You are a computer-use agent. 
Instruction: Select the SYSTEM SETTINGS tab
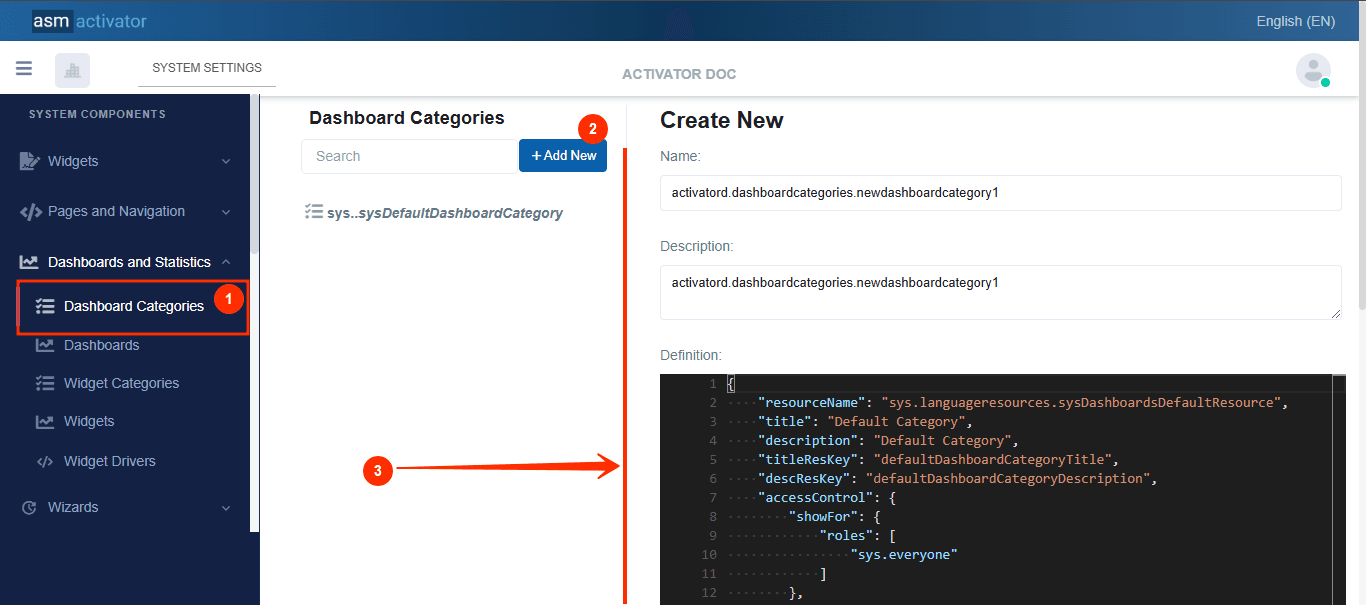(207, 68)
